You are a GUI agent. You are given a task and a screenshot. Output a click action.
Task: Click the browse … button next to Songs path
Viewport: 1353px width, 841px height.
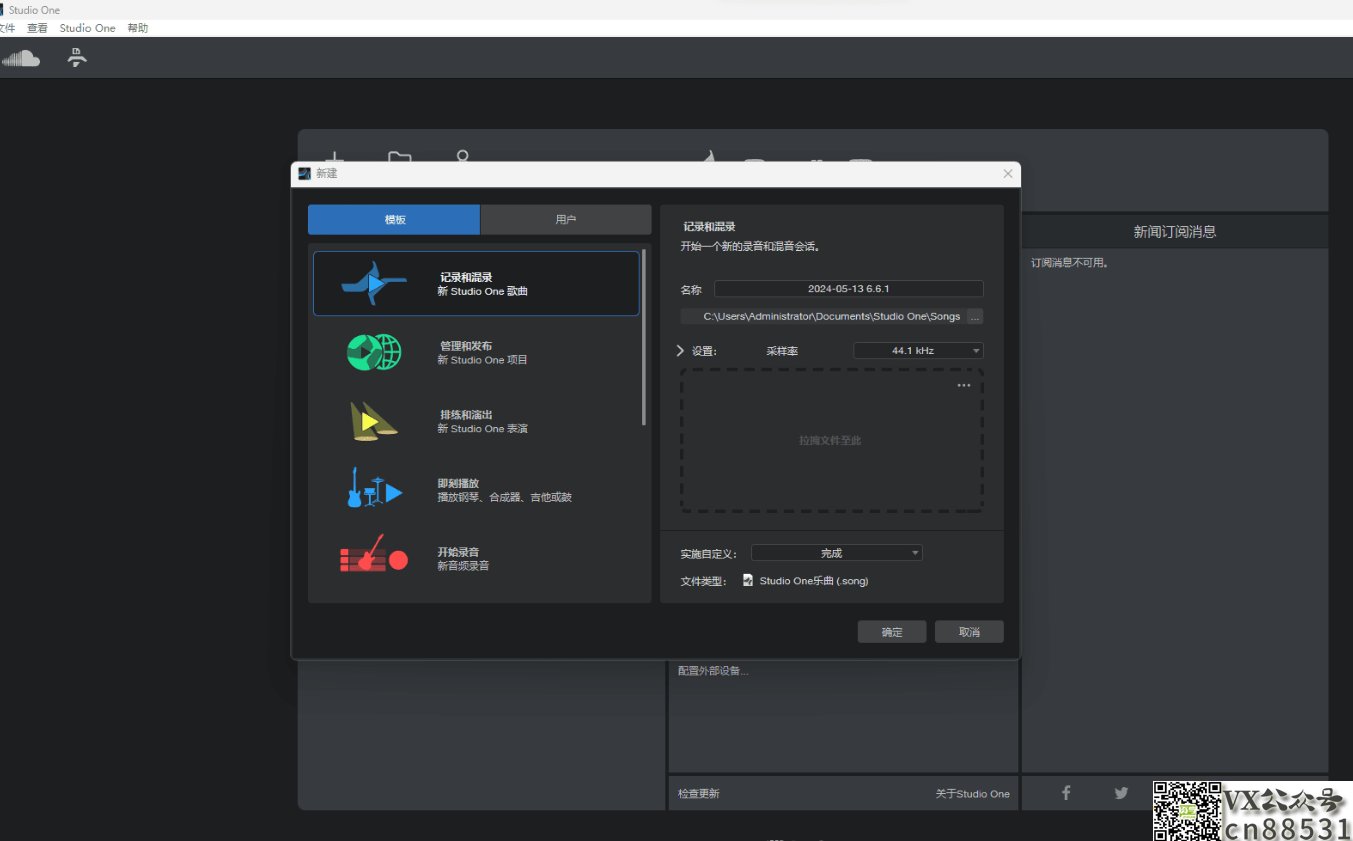[x=975, y=316]
